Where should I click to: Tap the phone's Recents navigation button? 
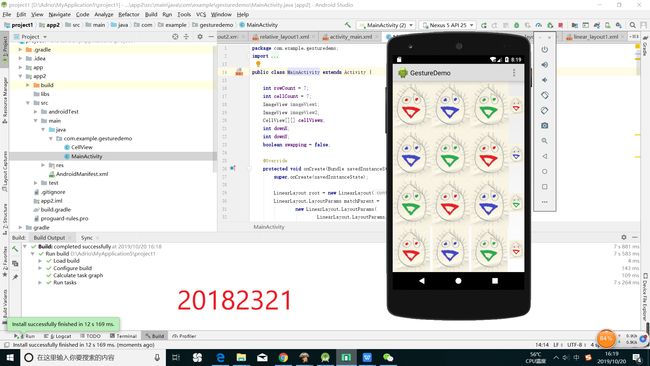point(495,281)
